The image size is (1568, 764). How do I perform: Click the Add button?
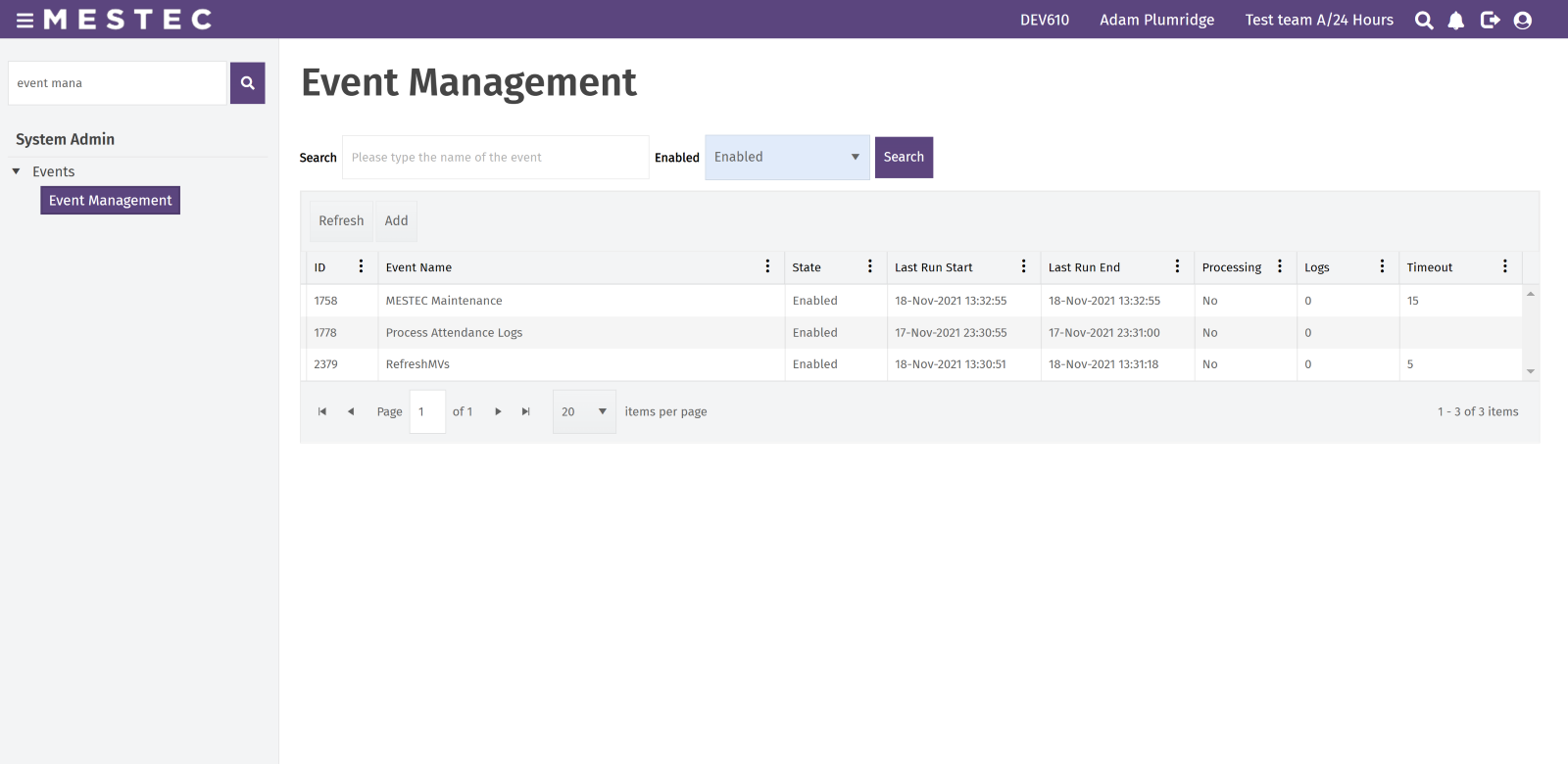pyautogui.click(x=396, y=221)
